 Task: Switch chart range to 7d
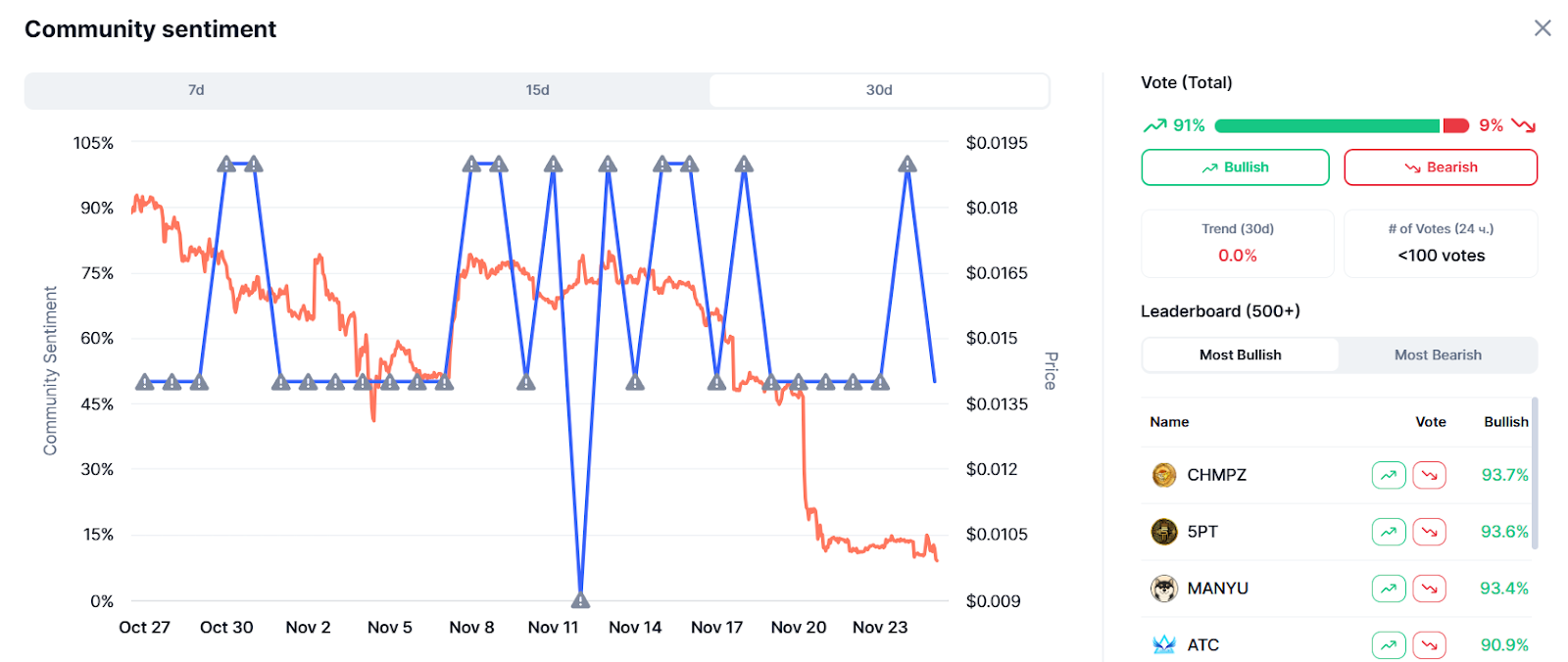click(x=196, y=90)
